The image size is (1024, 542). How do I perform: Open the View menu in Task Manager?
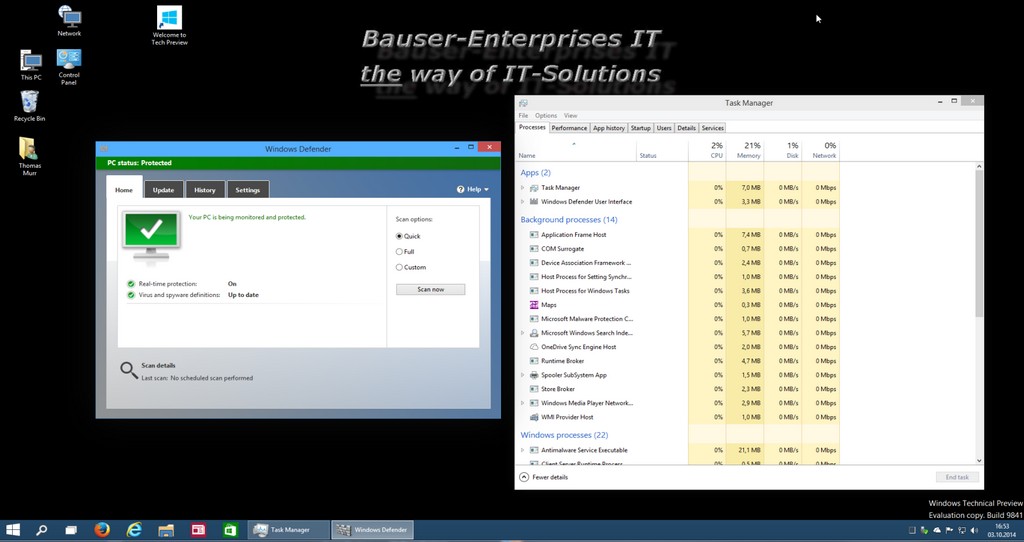(x=571, y=116)
